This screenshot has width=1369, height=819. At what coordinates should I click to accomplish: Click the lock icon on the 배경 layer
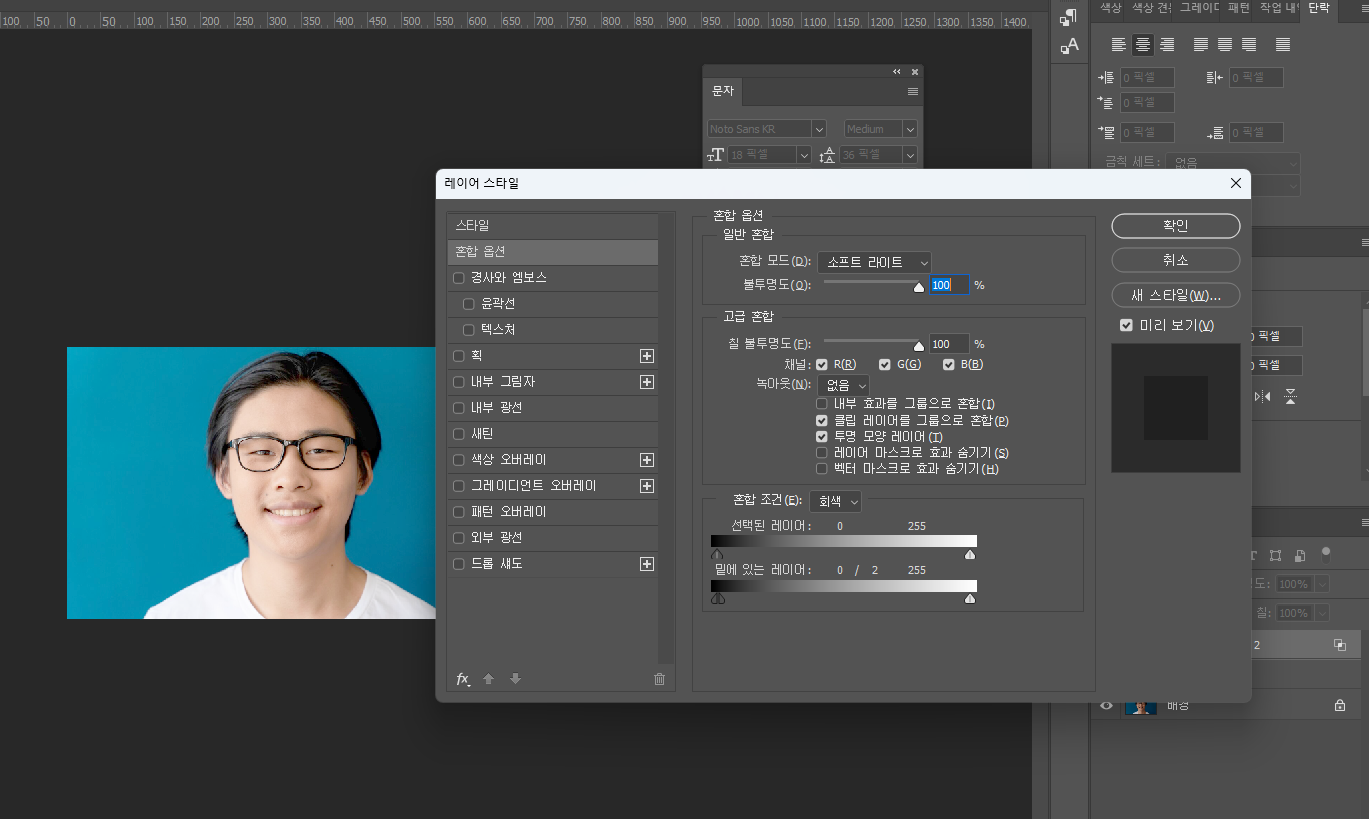1339,704
